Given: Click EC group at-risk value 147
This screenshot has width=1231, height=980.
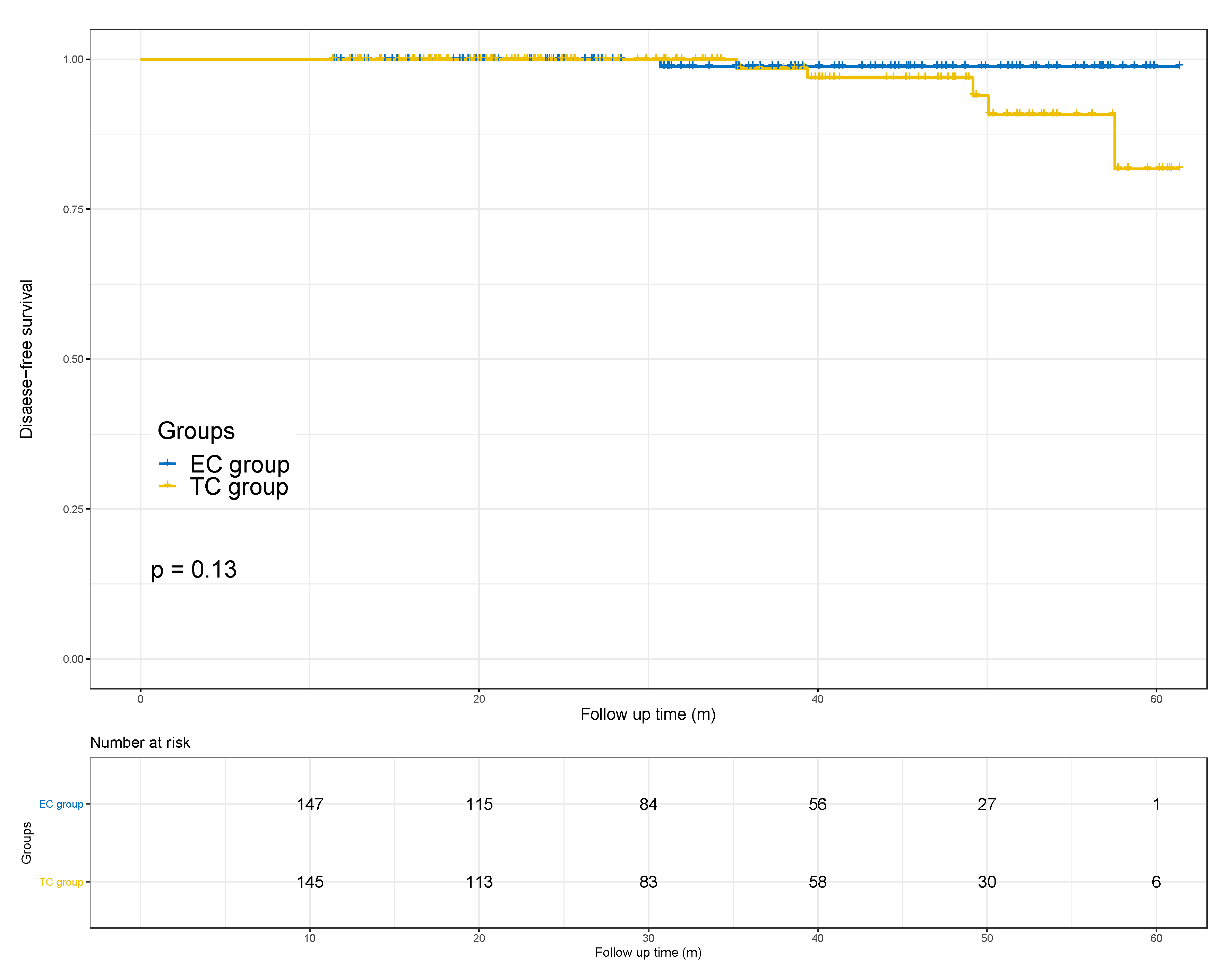Looking at the screenshot, I should tap(309, 804).
